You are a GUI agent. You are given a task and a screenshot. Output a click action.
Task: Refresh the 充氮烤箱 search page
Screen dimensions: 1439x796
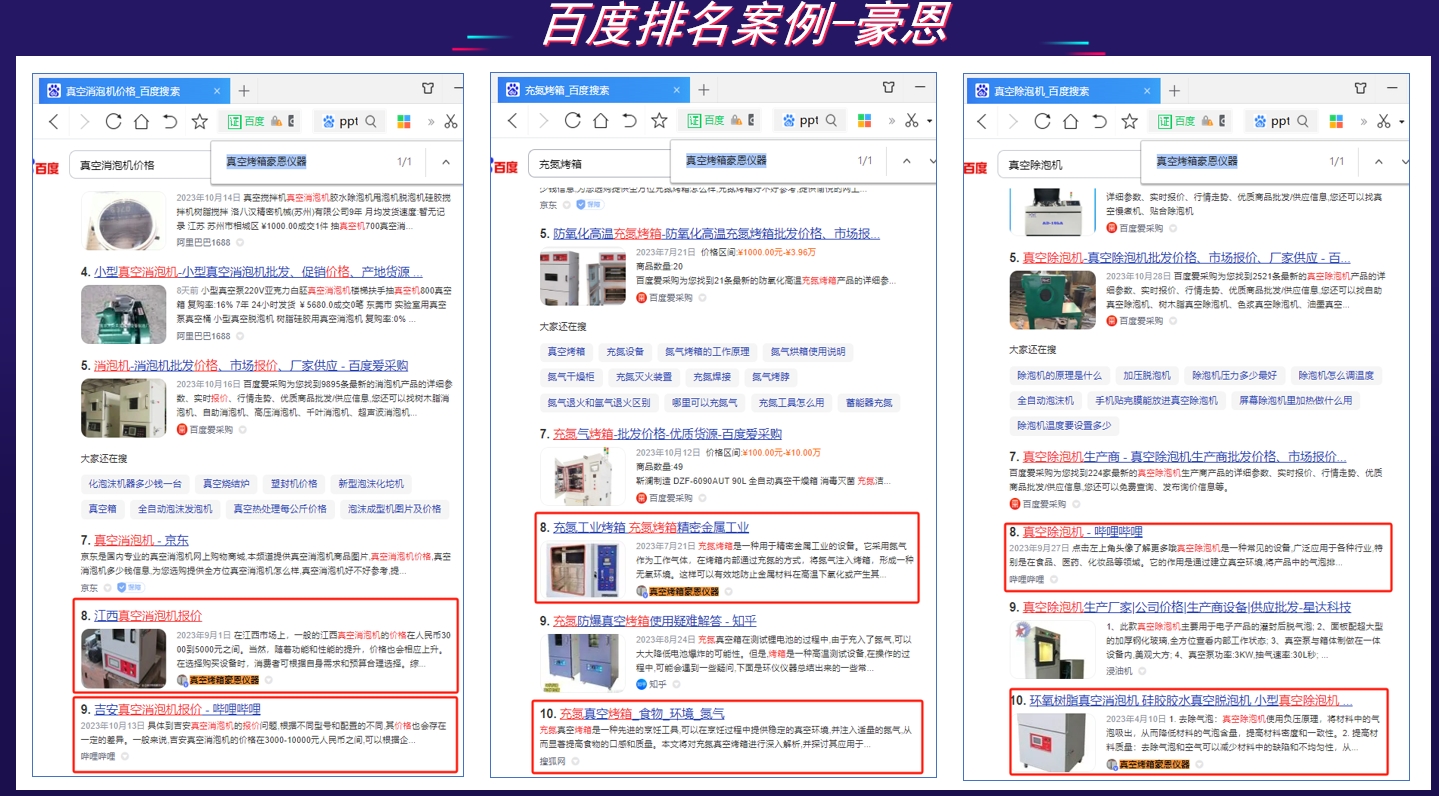(x=572, y=121)
